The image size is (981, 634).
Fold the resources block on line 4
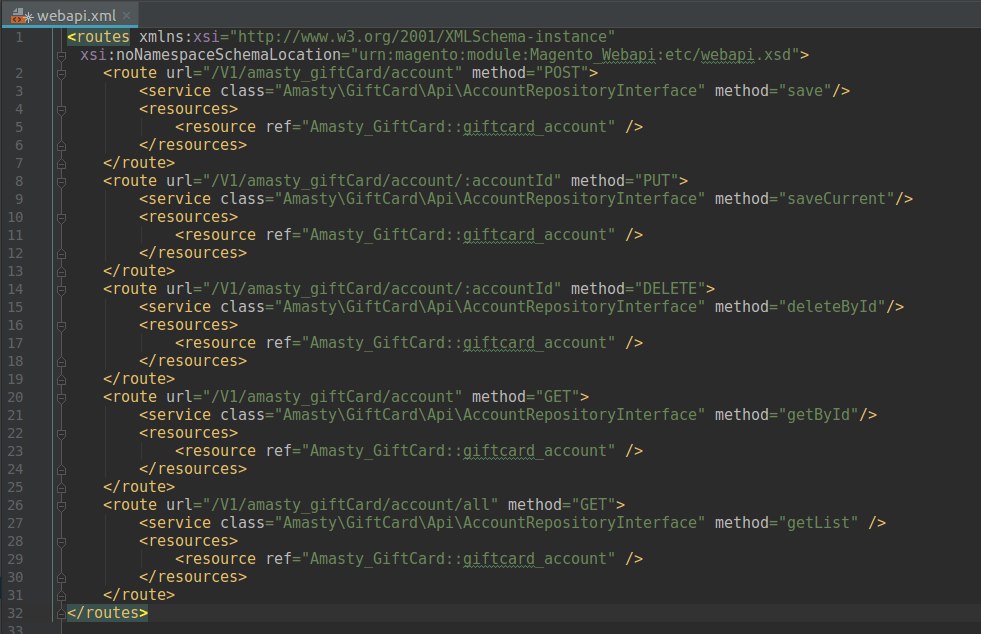[x=61, y=109]
